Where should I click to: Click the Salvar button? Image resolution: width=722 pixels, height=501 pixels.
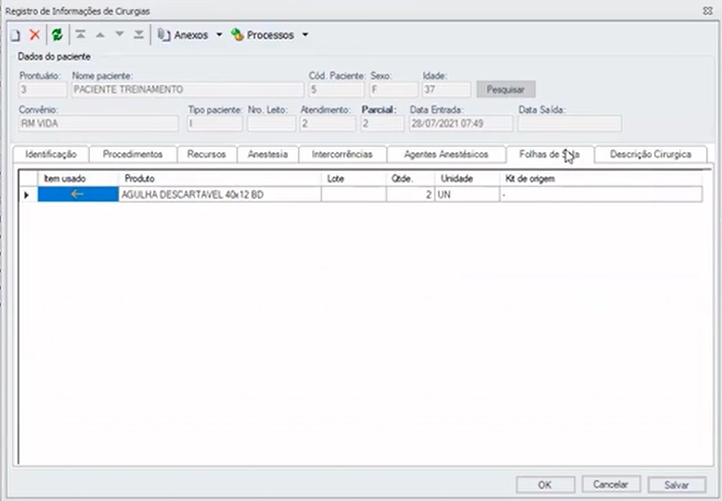click(676, 484)
